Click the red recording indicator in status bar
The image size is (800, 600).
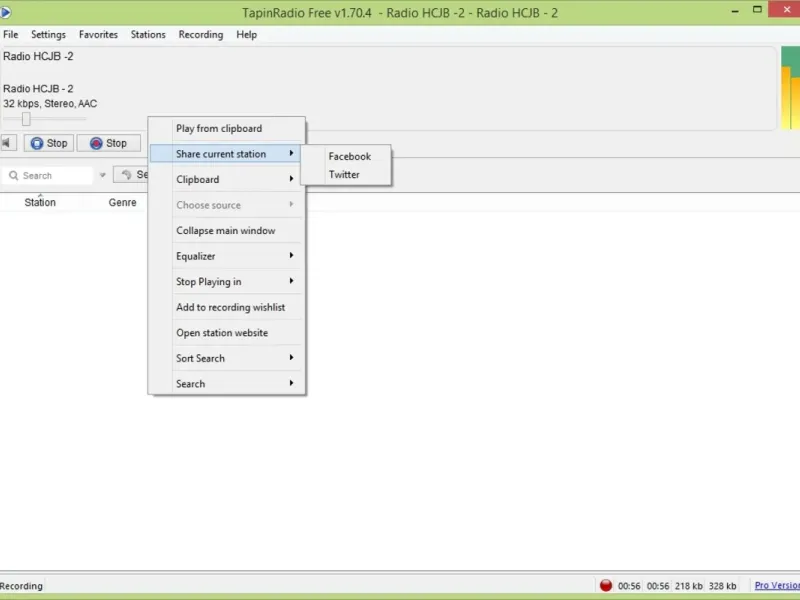point(606,585)
